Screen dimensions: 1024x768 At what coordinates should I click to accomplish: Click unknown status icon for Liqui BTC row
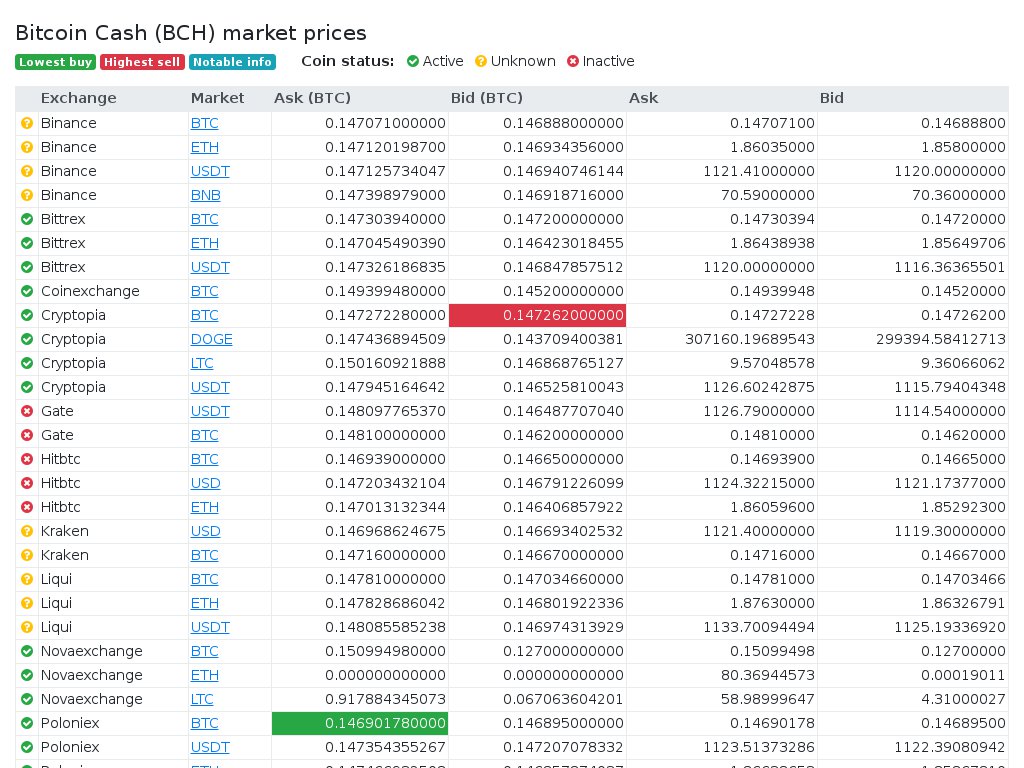pyautogui.click(x=27, y=579)
